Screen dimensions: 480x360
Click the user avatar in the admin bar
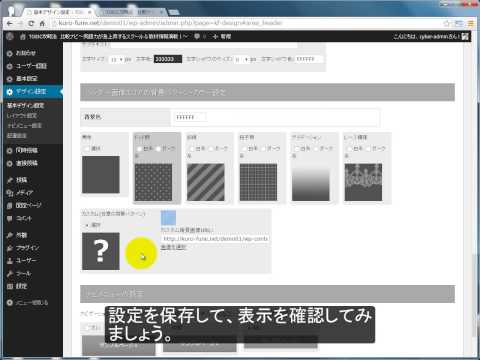[x=466, y=36]
